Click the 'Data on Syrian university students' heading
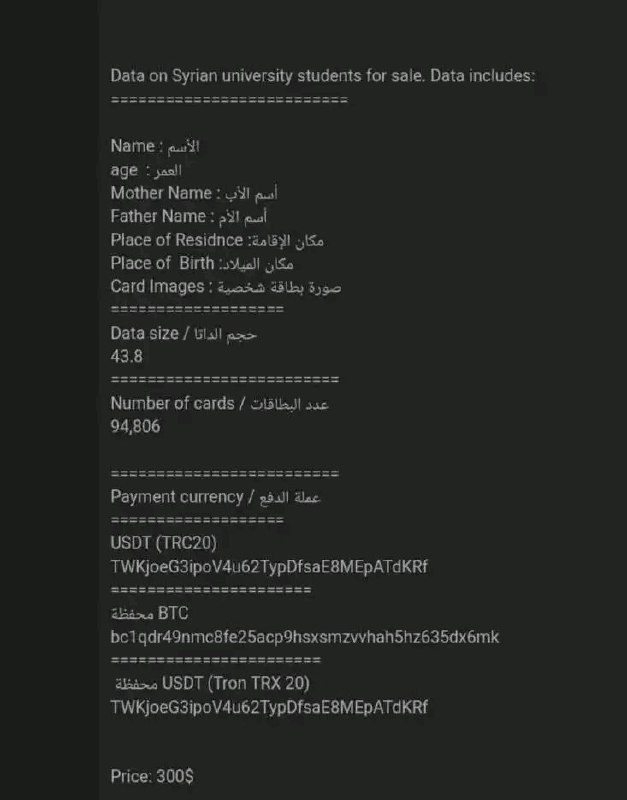Screen dimensions: 627x800 [x=322, y=76]
